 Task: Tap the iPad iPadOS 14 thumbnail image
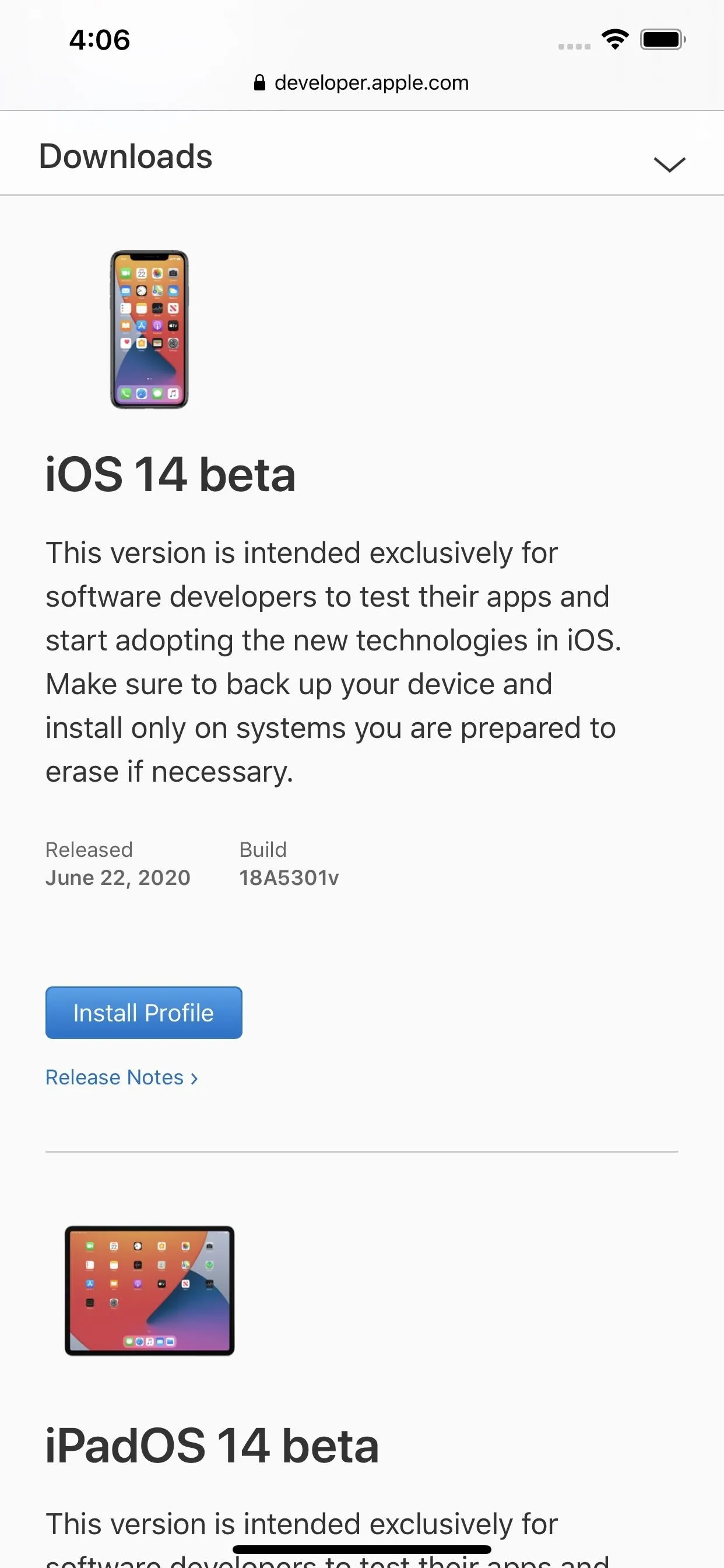coord(150,1290)
